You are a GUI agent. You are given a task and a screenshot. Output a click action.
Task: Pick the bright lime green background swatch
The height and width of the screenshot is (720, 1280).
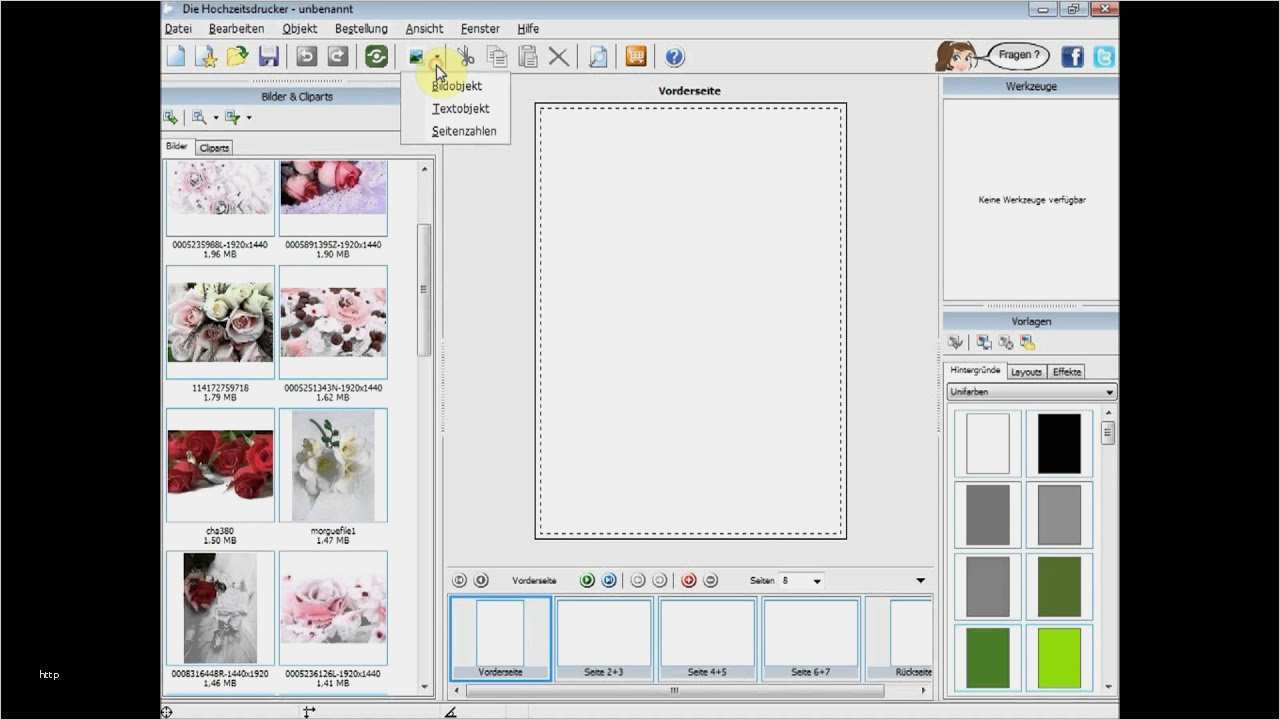tap(1059, 656)
